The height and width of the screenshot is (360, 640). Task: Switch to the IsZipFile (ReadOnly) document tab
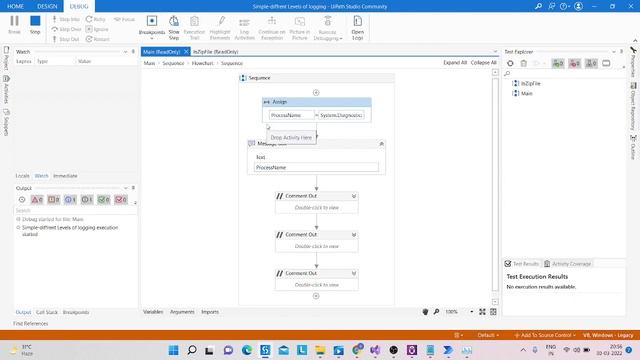coord(216,52)
